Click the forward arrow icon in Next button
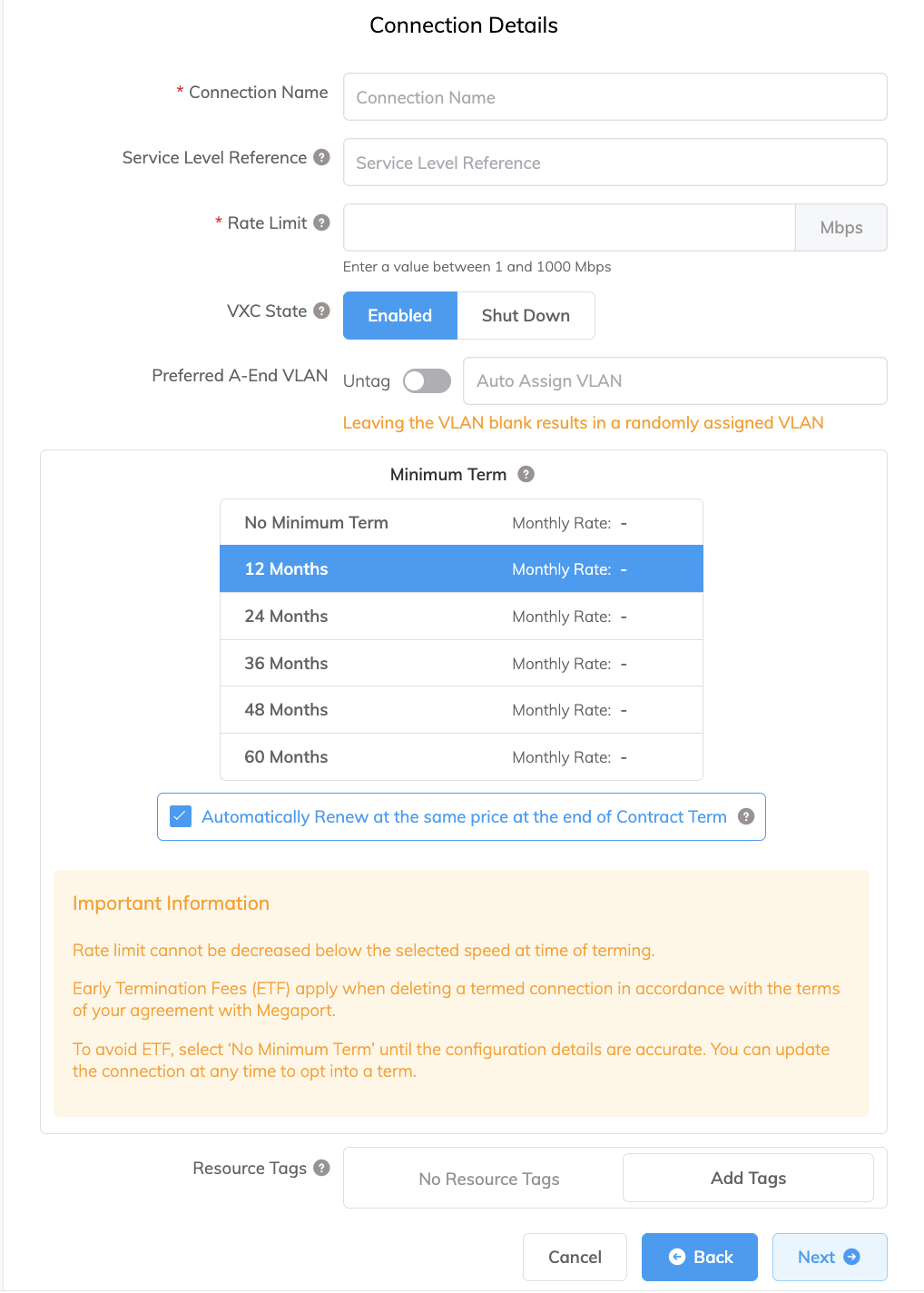Viewport: 924px width, 1293px height. tap(853, 1257)
